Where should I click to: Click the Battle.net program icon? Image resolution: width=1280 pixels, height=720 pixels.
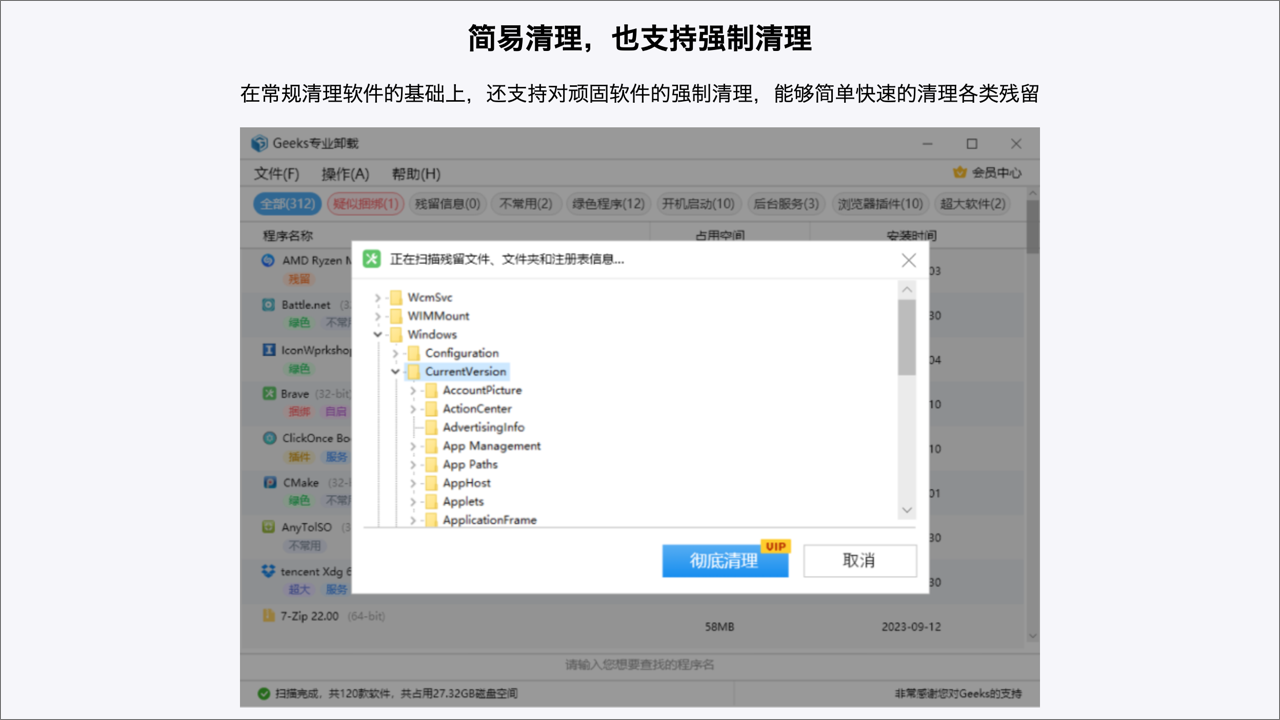[x=268, y=305]
